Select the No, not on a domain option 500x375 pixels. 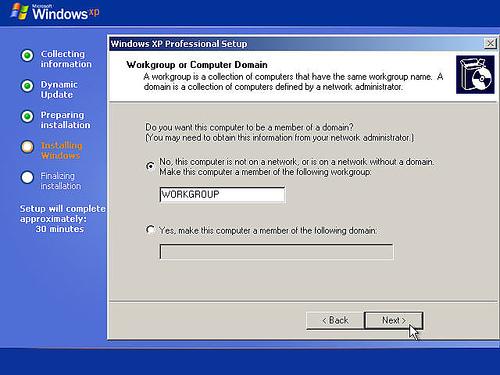(x=150, y=166)
